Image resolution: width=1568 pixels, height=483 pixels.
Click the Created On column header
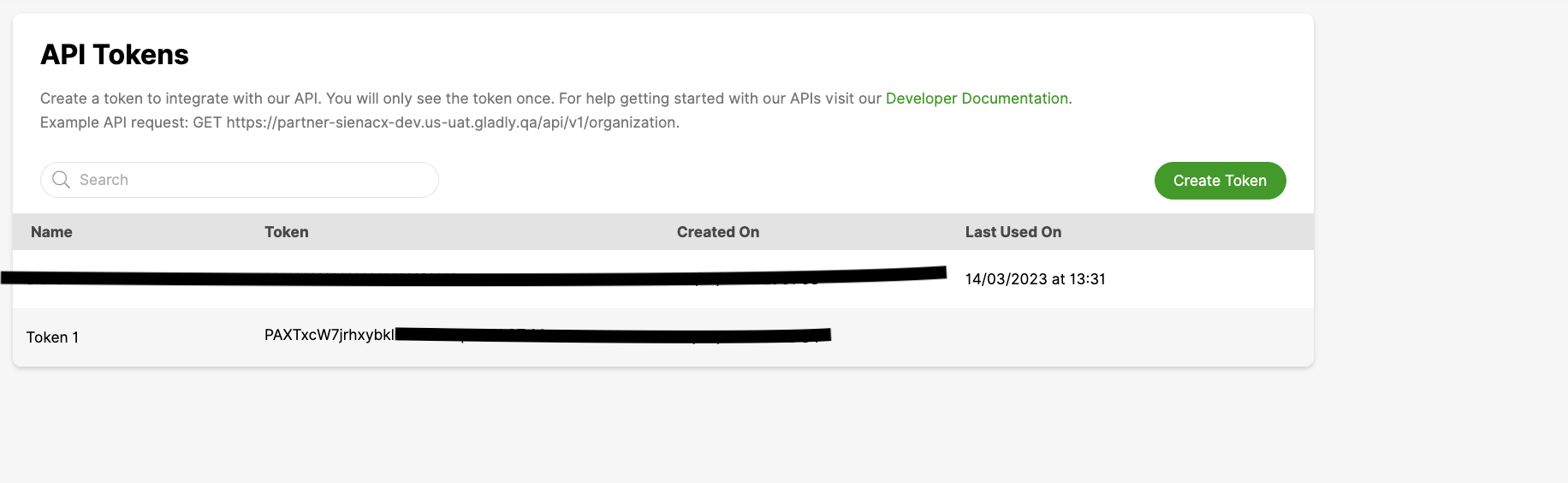coord(718,232)
